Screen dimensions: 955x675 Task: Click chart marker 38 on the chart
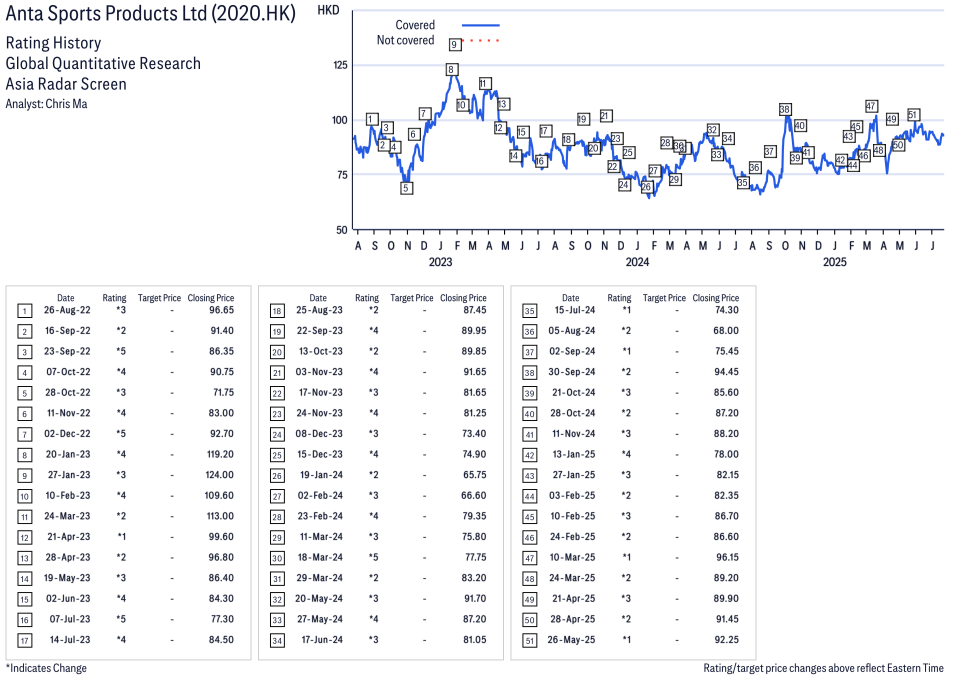785,110
